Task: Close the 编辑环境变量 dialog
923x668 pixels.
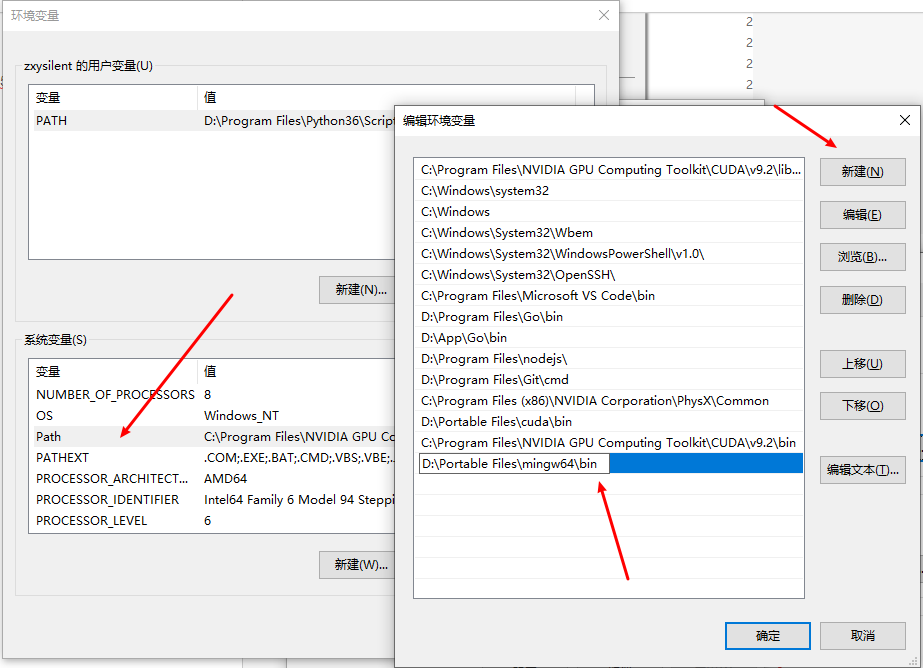Action: coord(904,120)
